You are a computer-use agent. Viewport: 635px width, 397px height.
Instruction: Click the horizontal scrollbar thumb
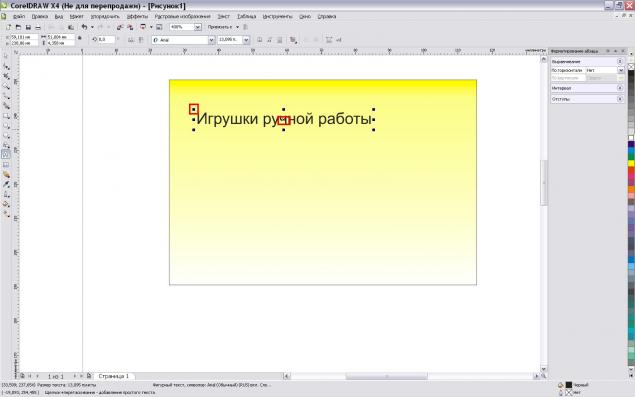pos(386,376)
